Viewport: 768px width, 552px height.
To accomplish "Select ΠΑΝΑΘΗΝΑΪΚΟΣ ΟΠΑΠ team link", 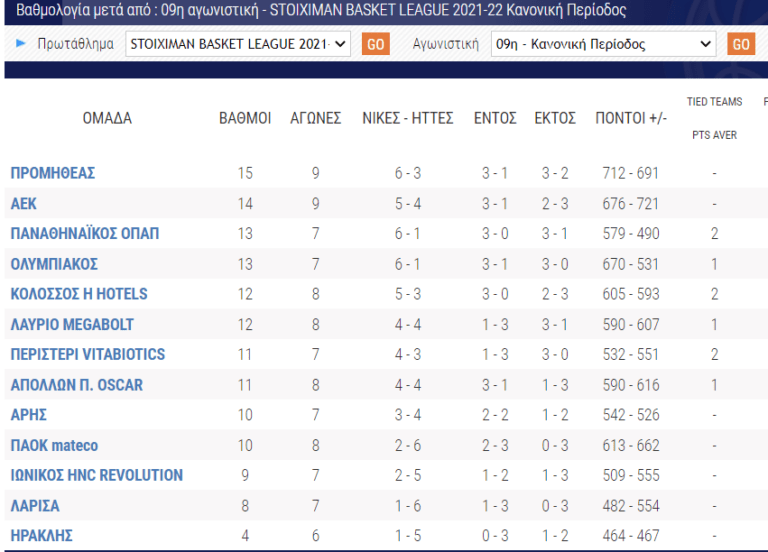I will pyautogui.click(x=84, y=234).
